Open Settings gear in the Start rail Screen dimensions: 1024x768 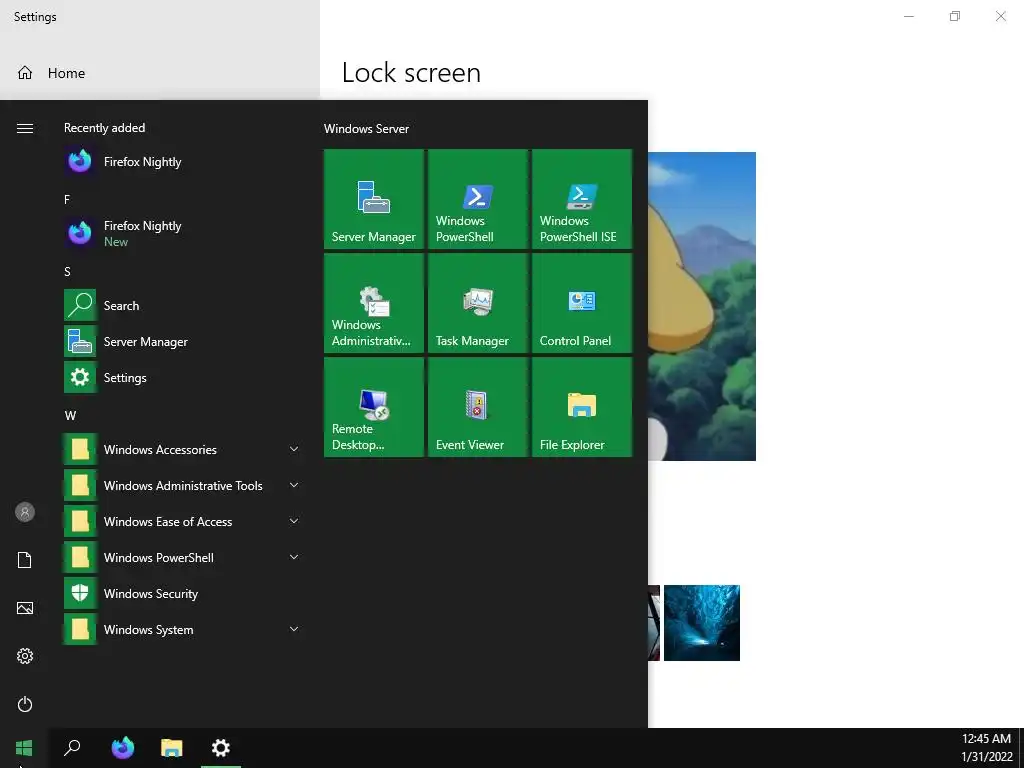[25, 656]
